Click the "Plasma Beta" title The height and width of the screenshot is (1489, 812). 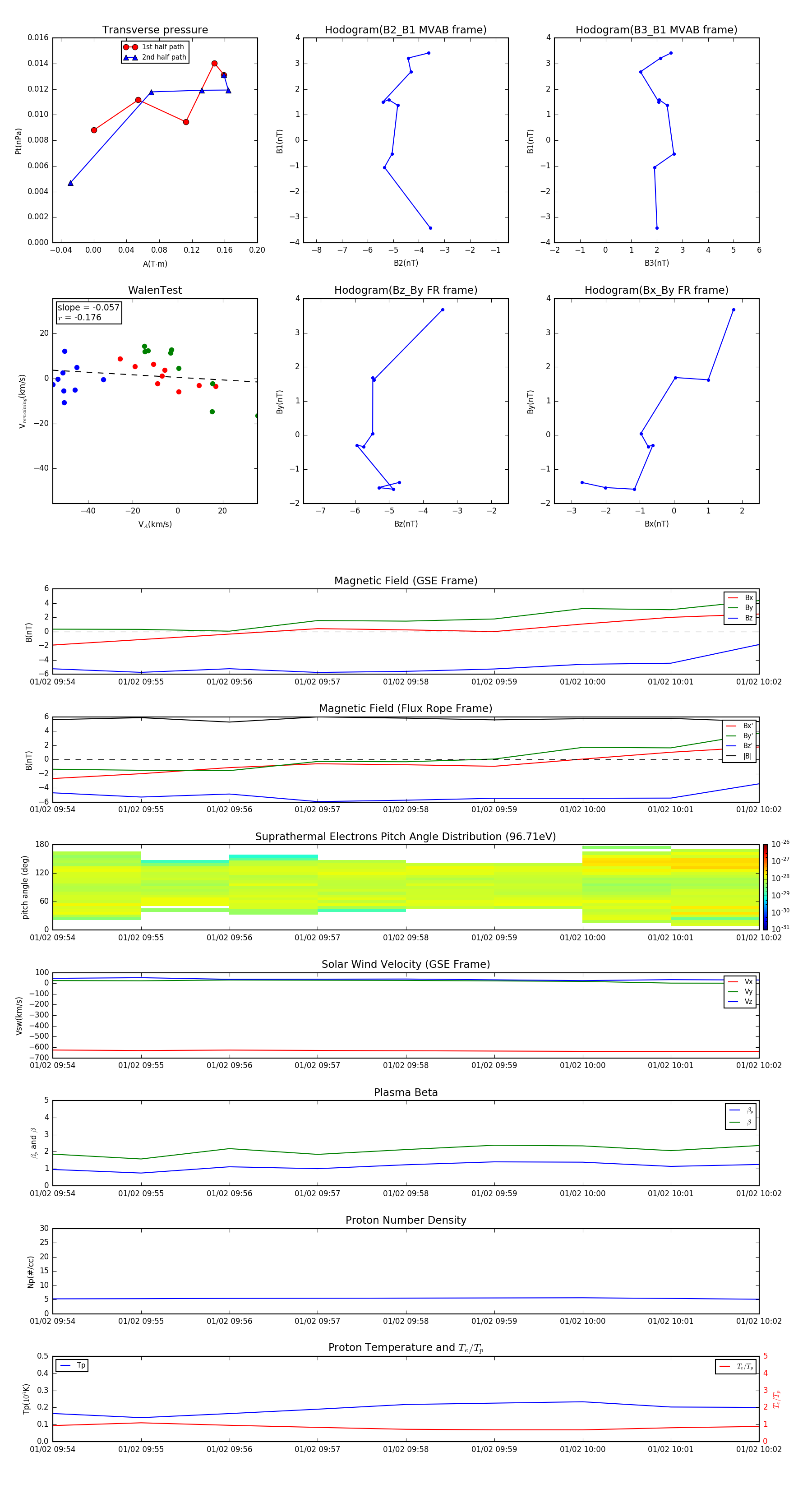(406, 1092)
